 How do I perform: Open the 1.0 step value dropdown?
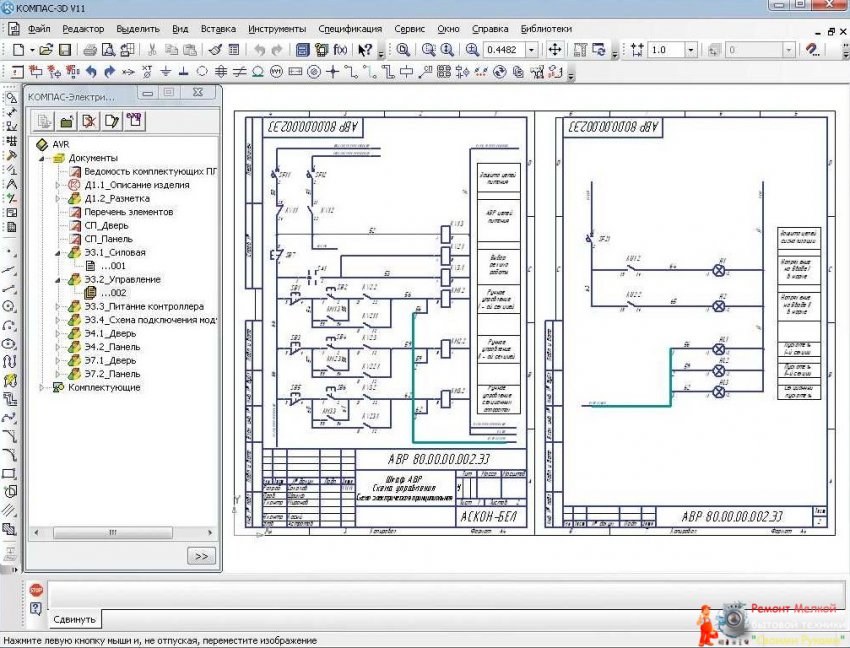[x=690, y=49]
